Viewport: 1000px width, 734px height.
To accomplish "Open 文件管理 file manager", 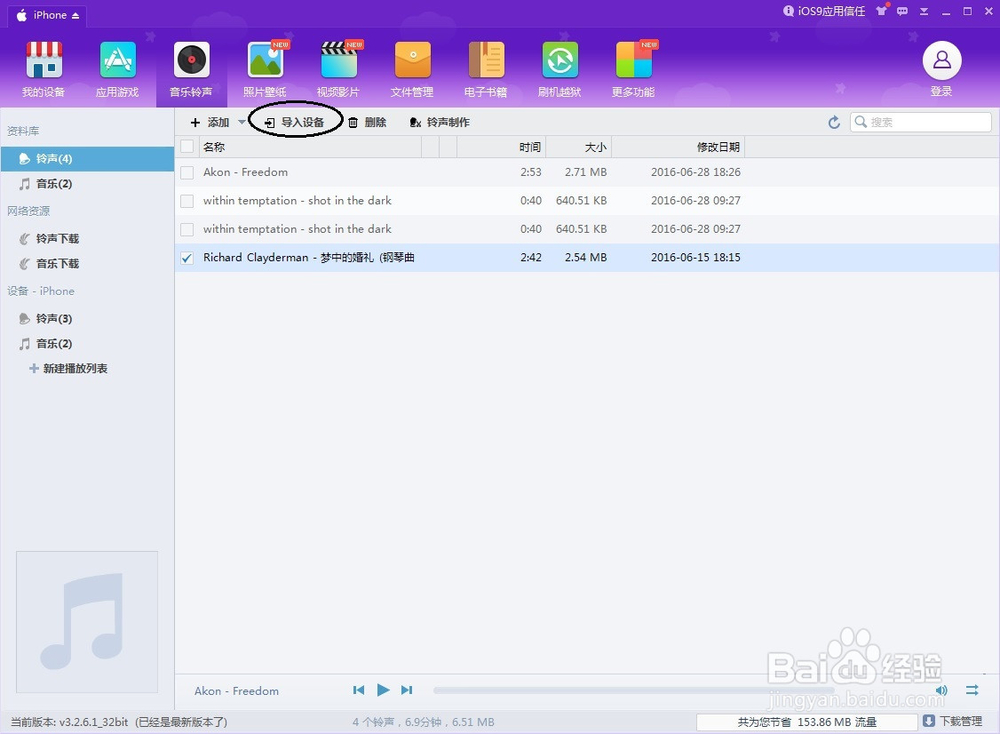I will (x=412, y=70).
